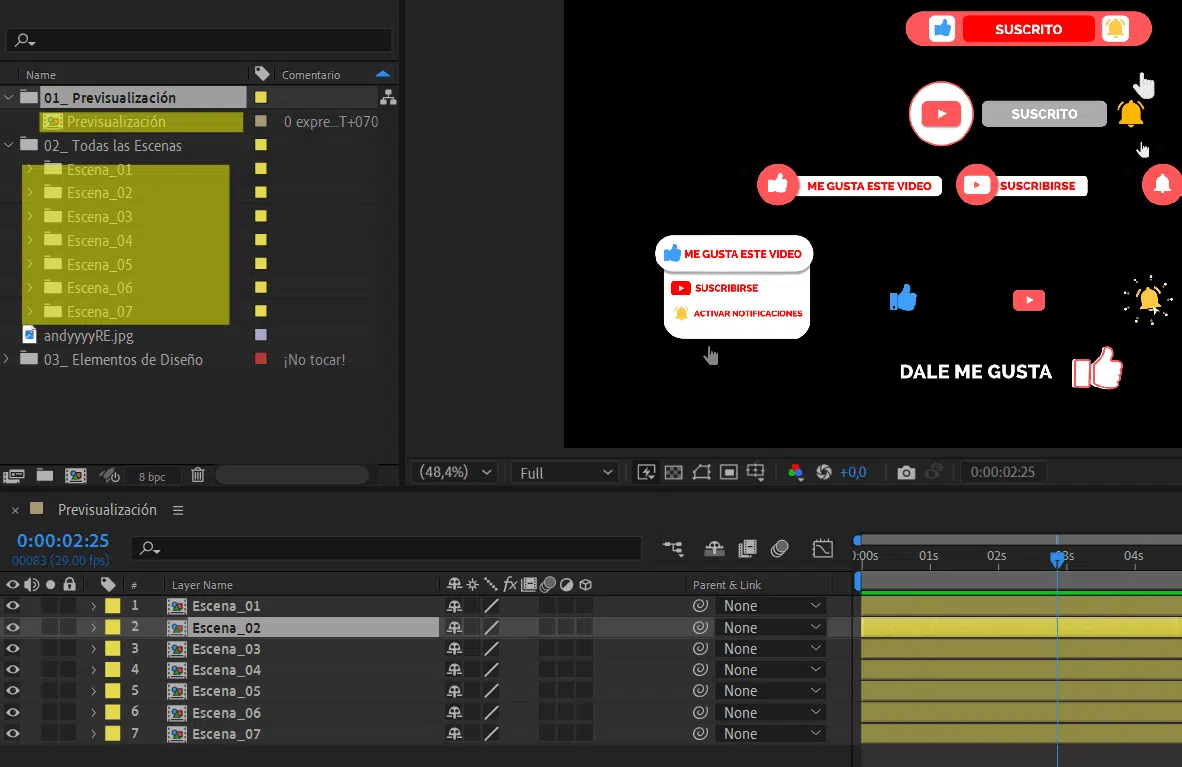Hide the Escena_01 layer
The width and height of the screenshot is (1182, 767).
[13, 606]
